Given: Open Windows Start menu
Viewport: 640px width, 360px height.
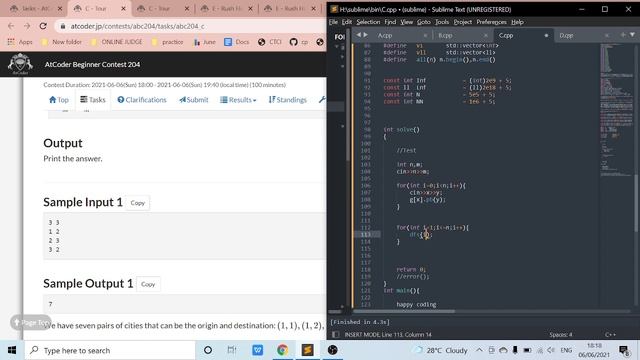Looking at the screenshot, I should (12, 350).
